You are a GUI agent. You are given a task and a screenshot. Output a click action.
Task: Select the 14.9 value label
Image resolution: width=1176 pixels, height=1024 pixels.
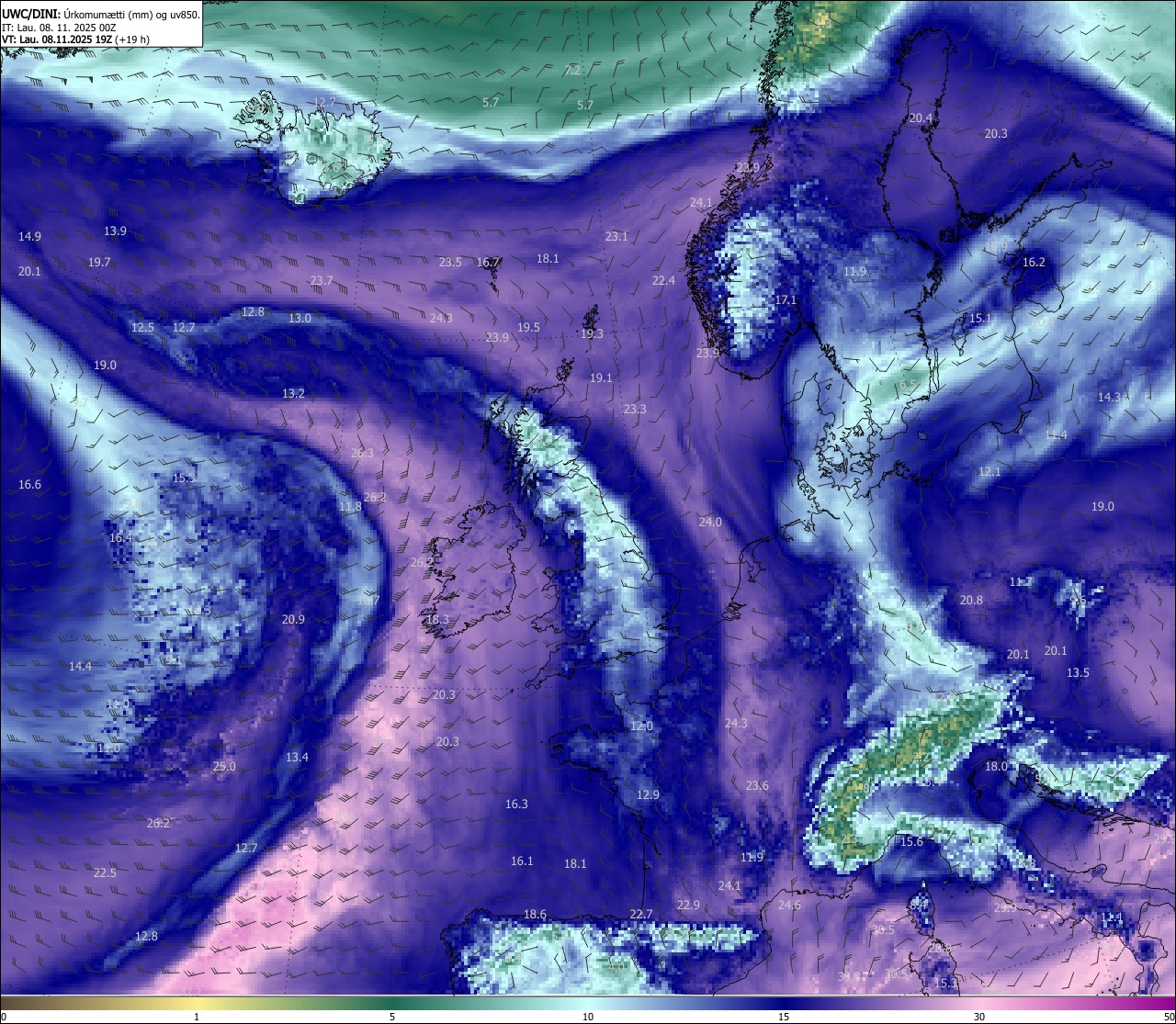pyautogui.click(x=29, y=236)
